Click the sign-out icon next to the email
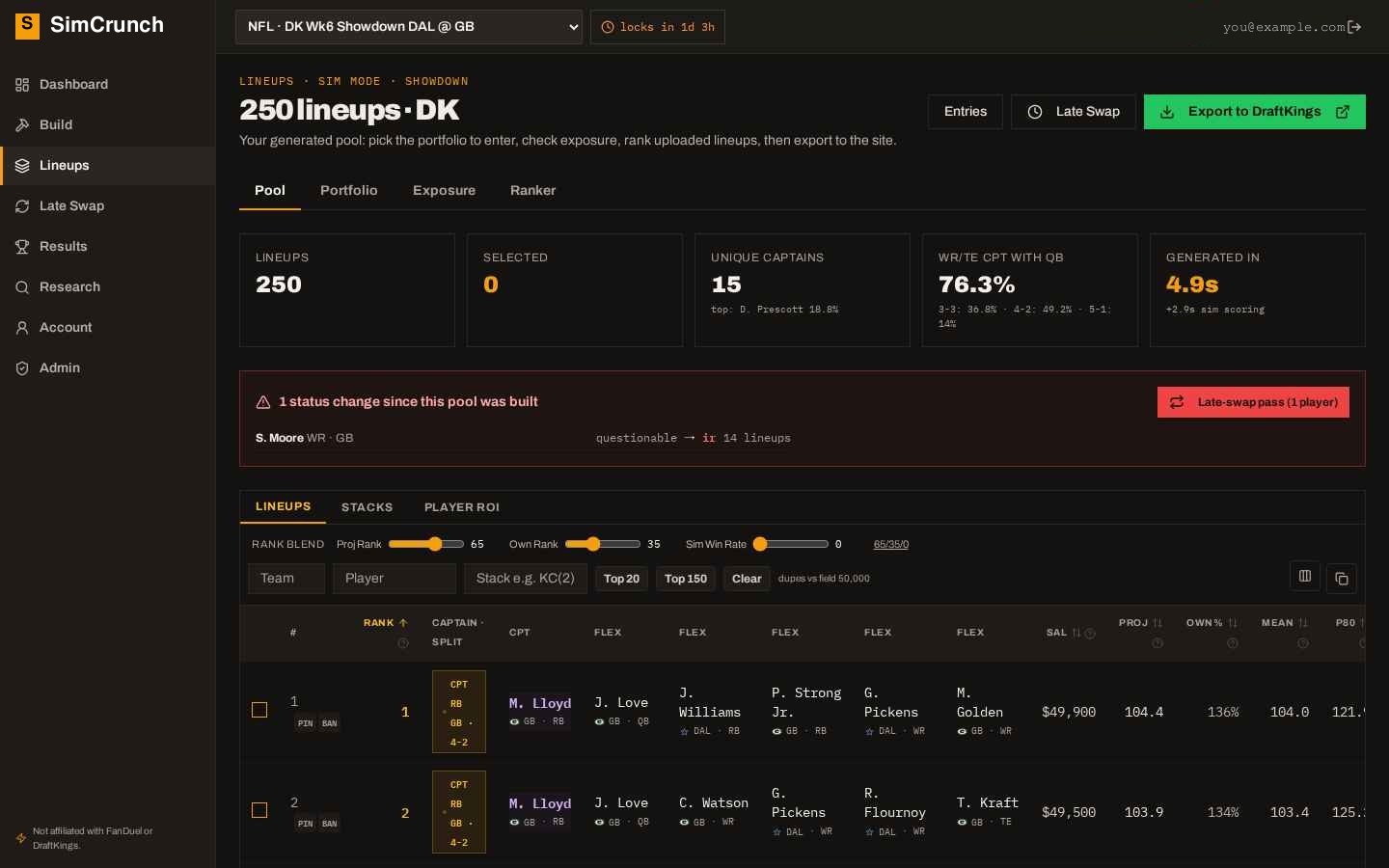This screenshot has width=1389, height=868. (1354, 27)
